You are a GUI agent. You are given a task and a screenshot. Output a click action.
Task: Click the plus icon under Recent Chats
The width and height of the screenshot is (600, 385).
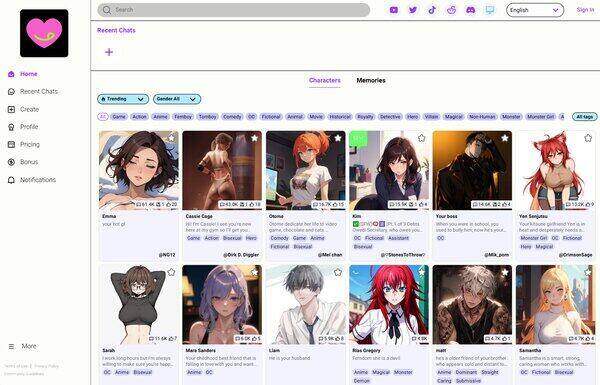point(109,52)
